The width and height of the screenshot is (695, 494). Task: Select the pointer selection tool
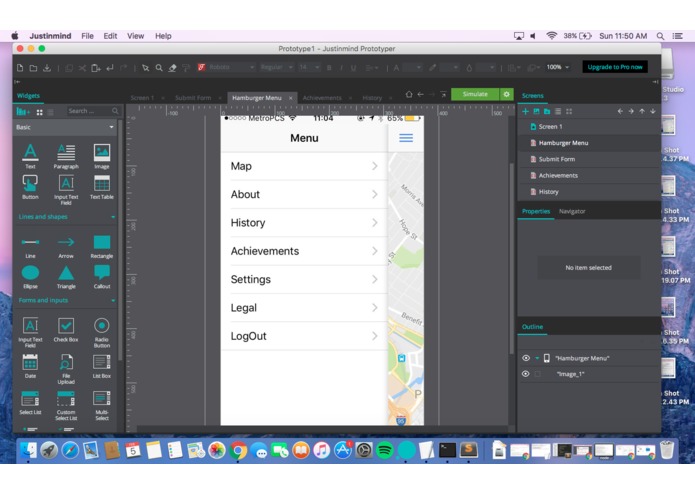[145, 68]
